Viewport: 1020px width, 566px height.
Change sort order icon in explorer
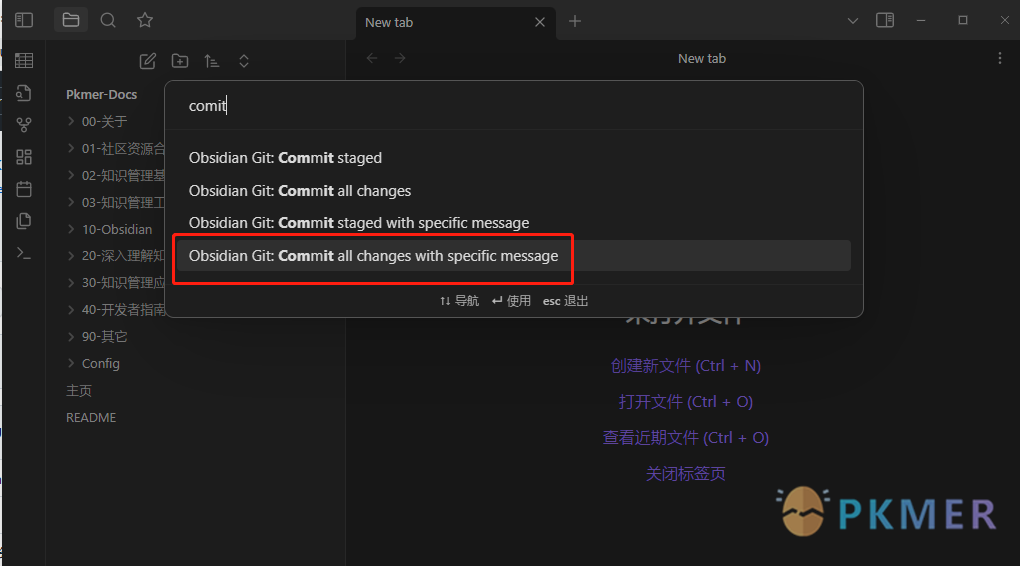(x=211, y=61)
